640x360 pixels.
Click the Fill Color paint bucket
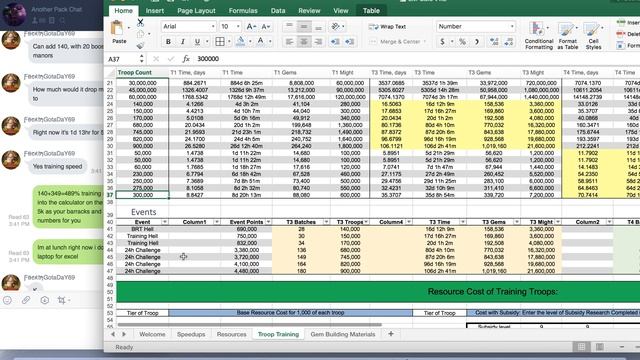(240, 41)
